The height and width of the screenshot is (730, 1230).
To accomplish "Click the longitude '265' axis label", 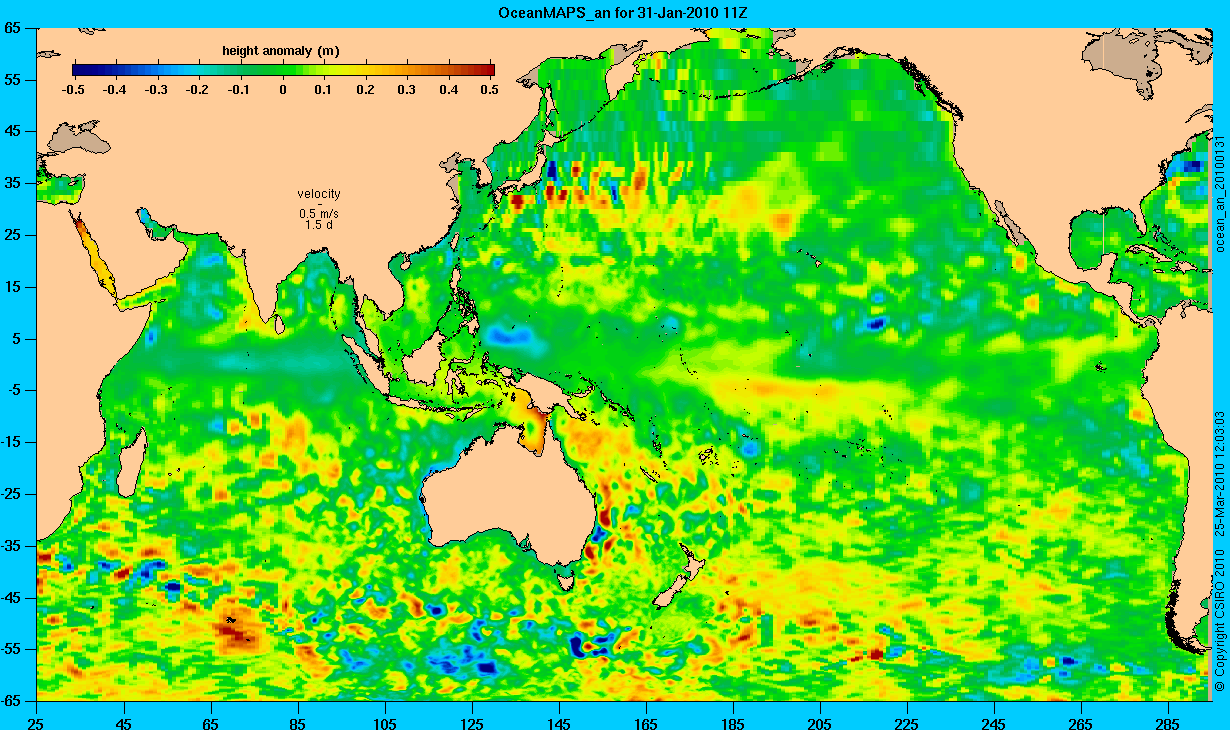I will tap(1081, 722).
